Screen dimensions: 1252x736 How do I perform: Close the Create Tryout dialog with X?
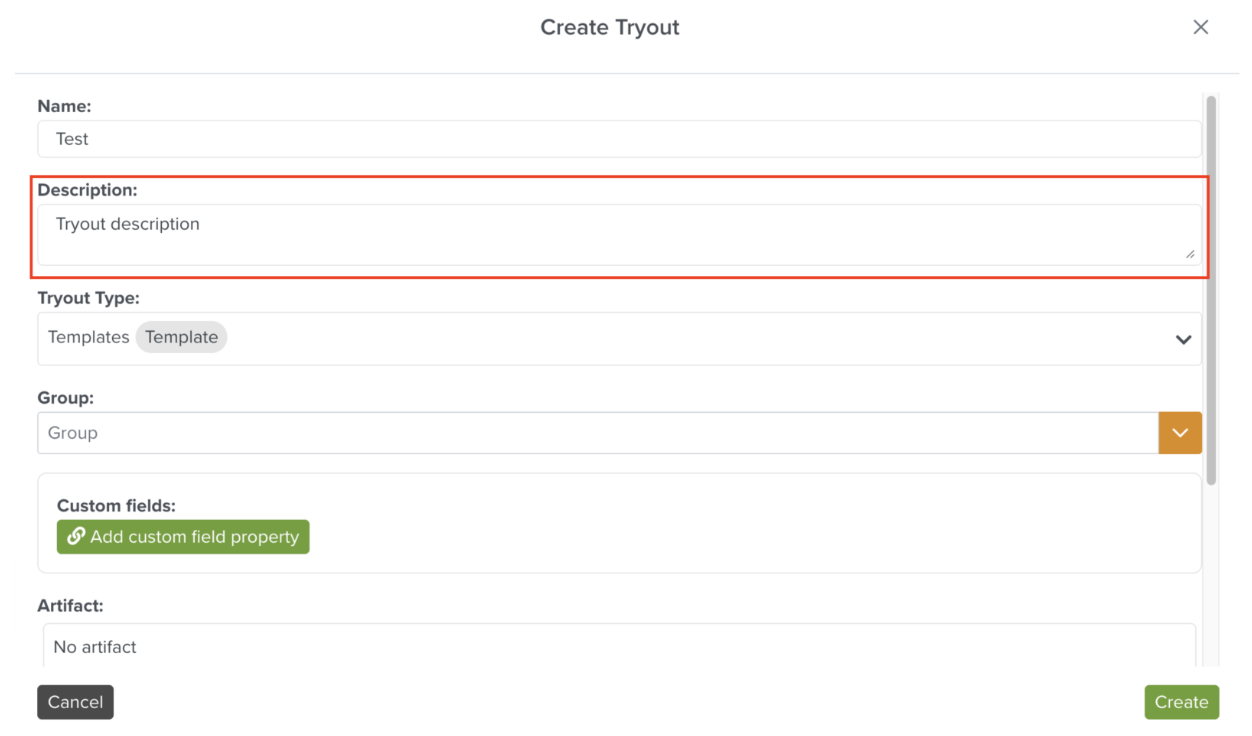[x=1200, y=27]
